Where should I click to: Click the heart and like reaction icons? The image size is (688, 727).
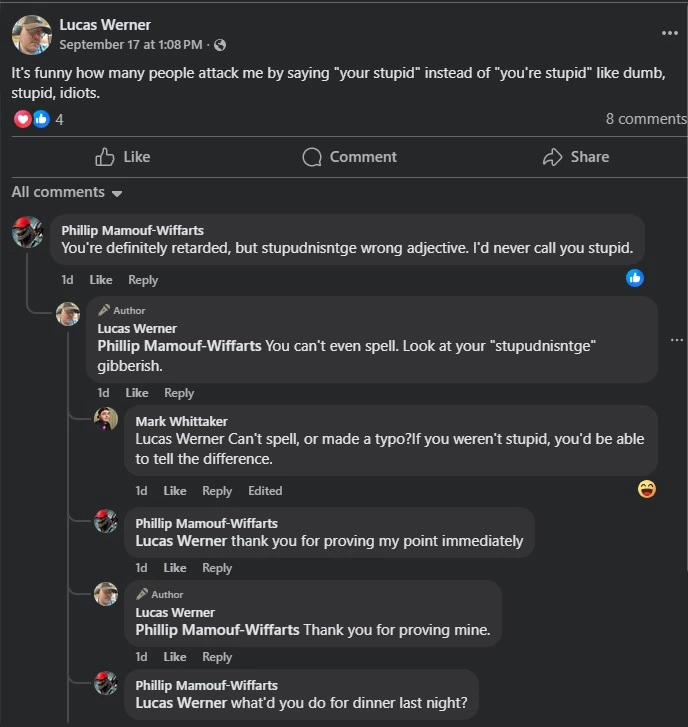pos(32,119)
